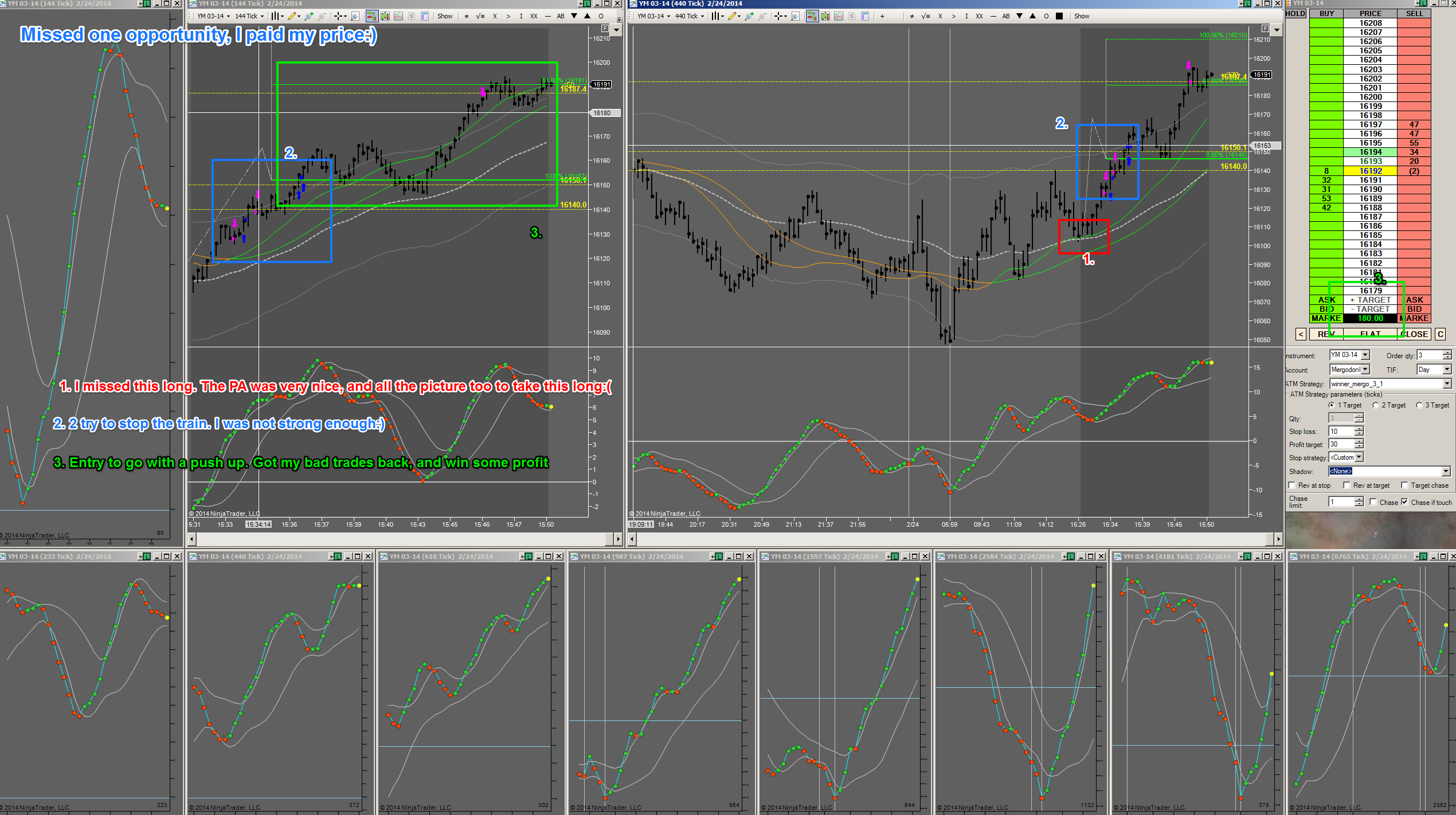
Task: Open strategies dollar icon in 144 Tick toolbar
Action: point(412,16)
